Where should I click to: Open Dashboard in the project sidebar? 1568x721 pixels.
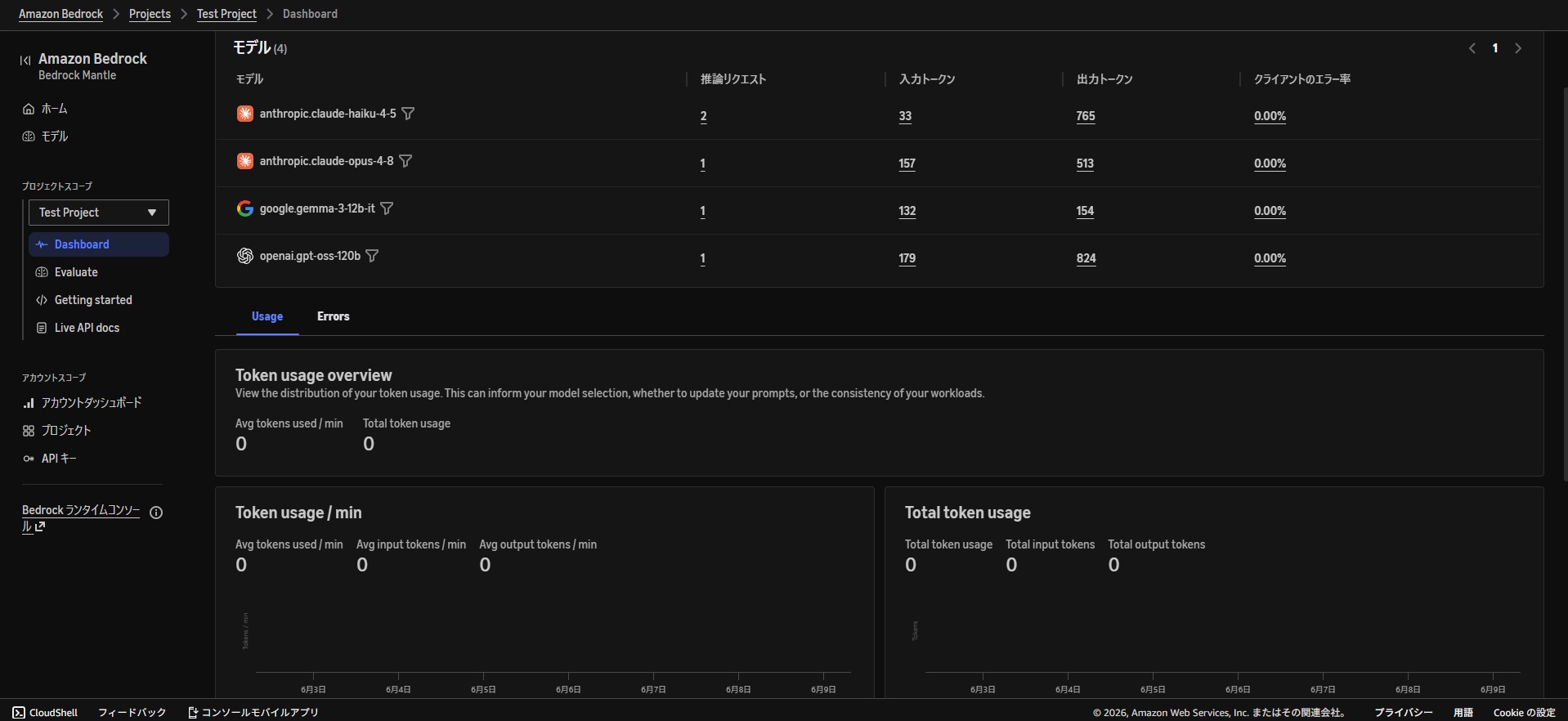pos(99,244)
